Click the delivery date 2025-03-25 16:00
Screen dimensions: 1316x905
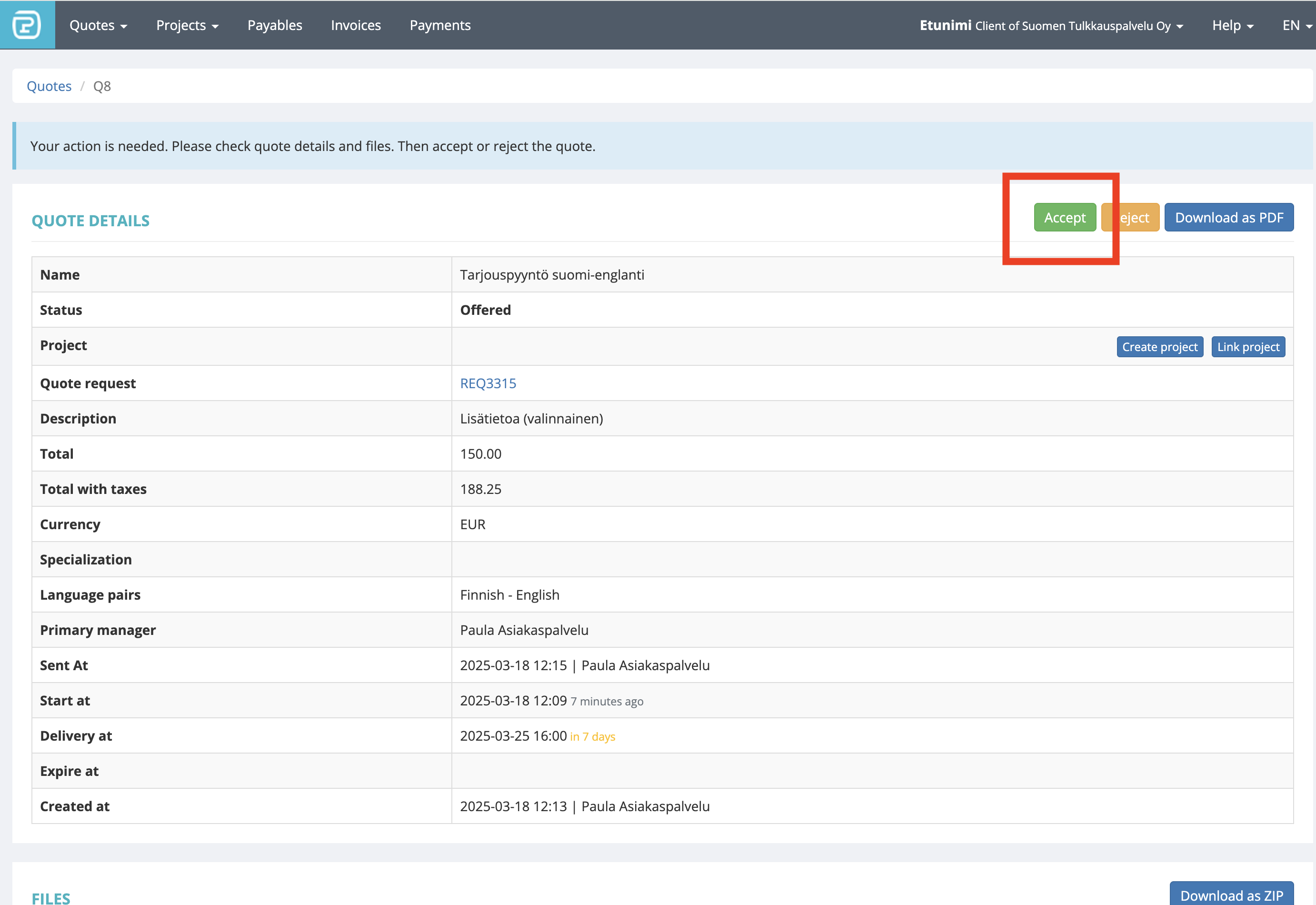point(513,736)
